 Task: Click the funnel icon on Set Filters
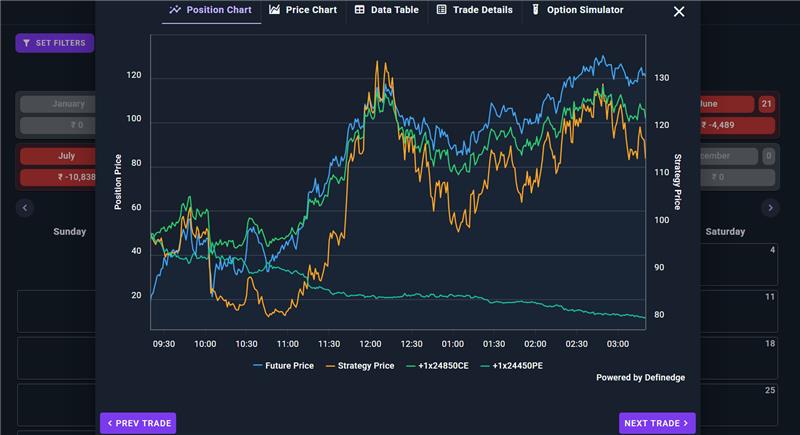pyautogui.click(x=27, y=43)
